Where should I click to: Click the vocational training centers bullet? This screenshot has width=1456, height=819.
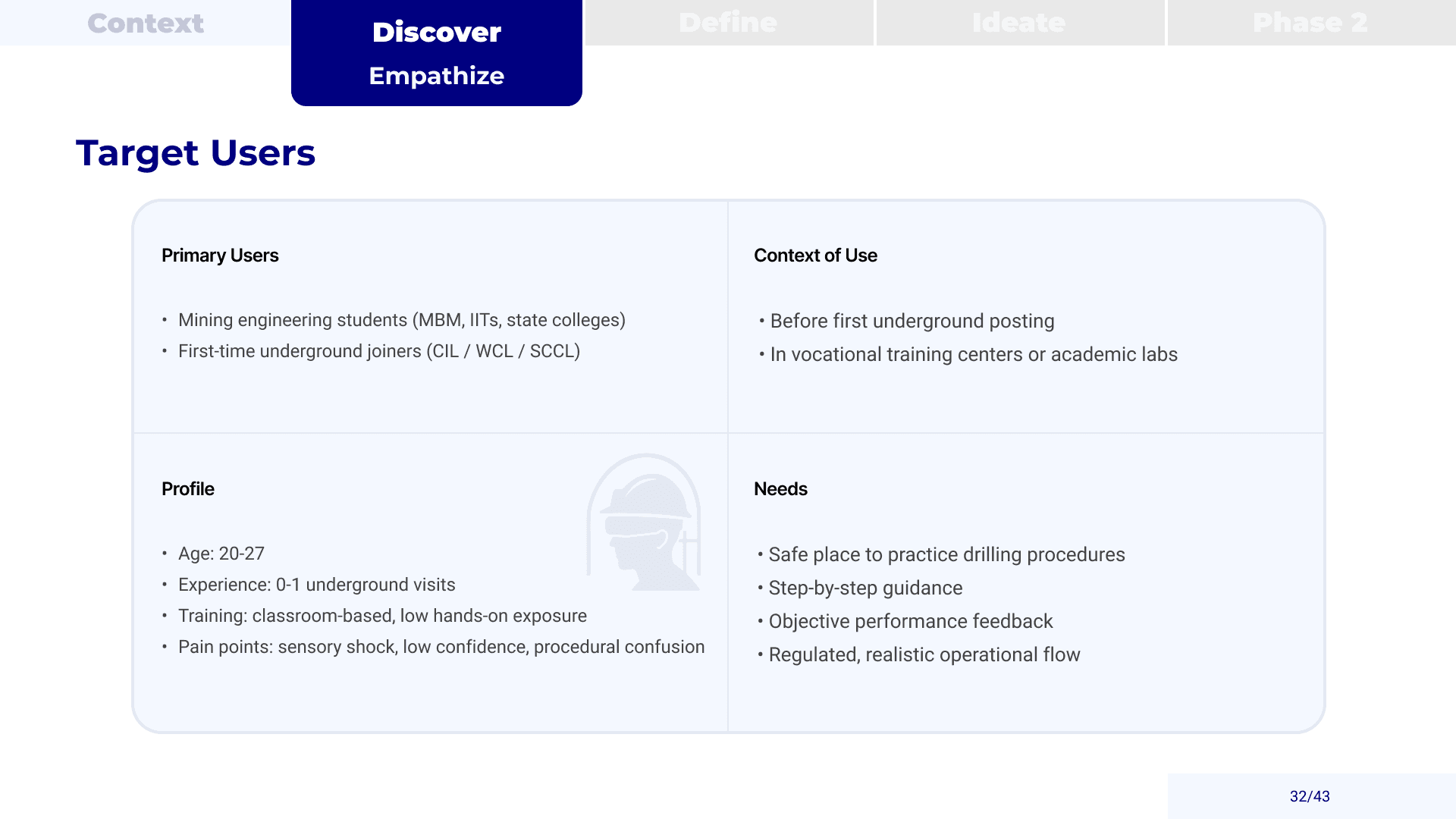973,354
